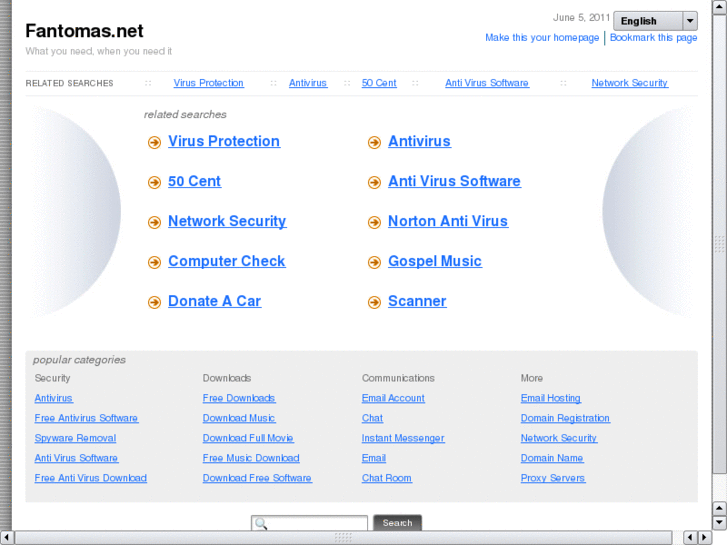This screenshot has width=727, height=545.
Task: Click the horizontal scrollbar at the bottom
Action: click(x=343, y=538)
